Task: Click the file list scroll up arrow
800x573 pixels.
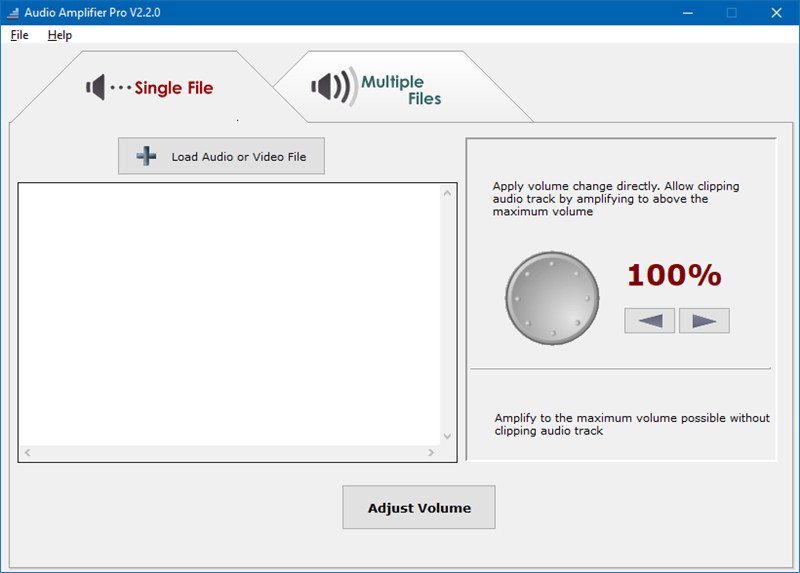Action: [447, 194]
